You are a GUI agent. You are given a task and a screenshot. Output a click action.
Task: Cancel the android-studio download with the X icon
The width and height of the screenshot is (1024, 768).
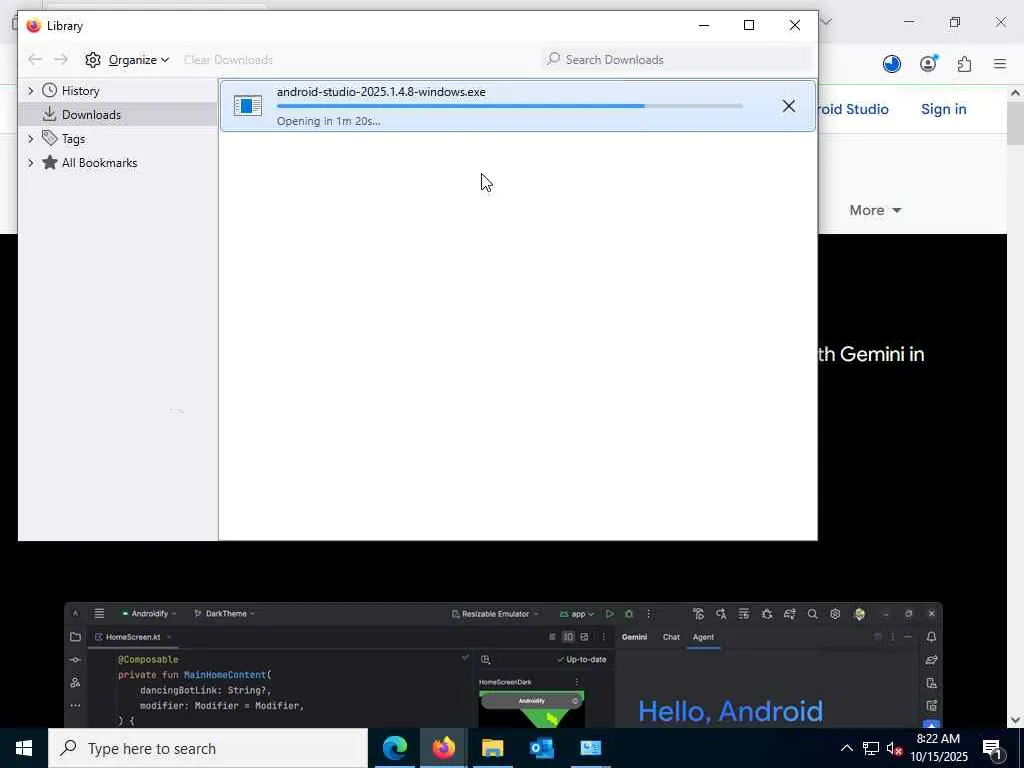coord(788,106)
